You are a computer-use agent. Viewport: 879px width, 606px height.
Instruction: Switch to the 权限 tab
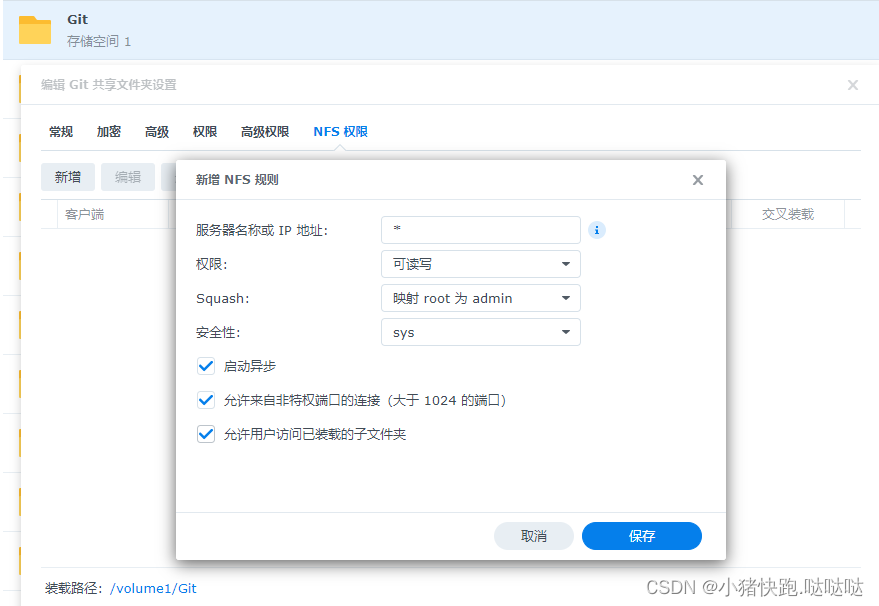[x=205, y=132]
